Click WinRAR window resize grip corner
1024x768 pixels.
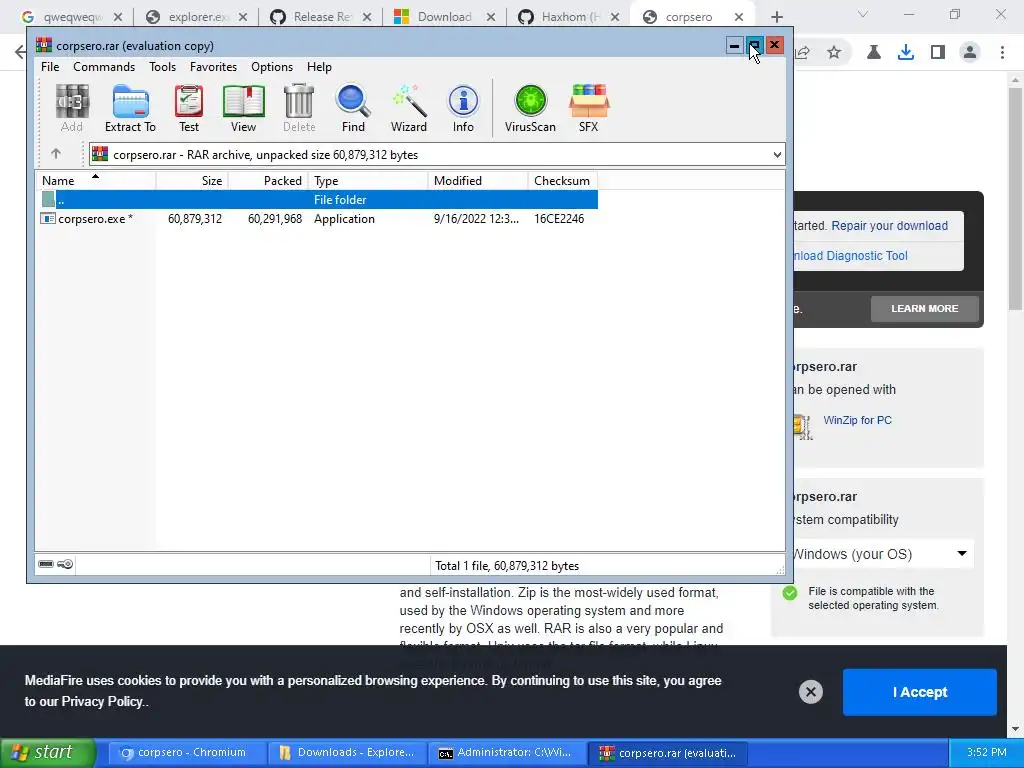780,569
